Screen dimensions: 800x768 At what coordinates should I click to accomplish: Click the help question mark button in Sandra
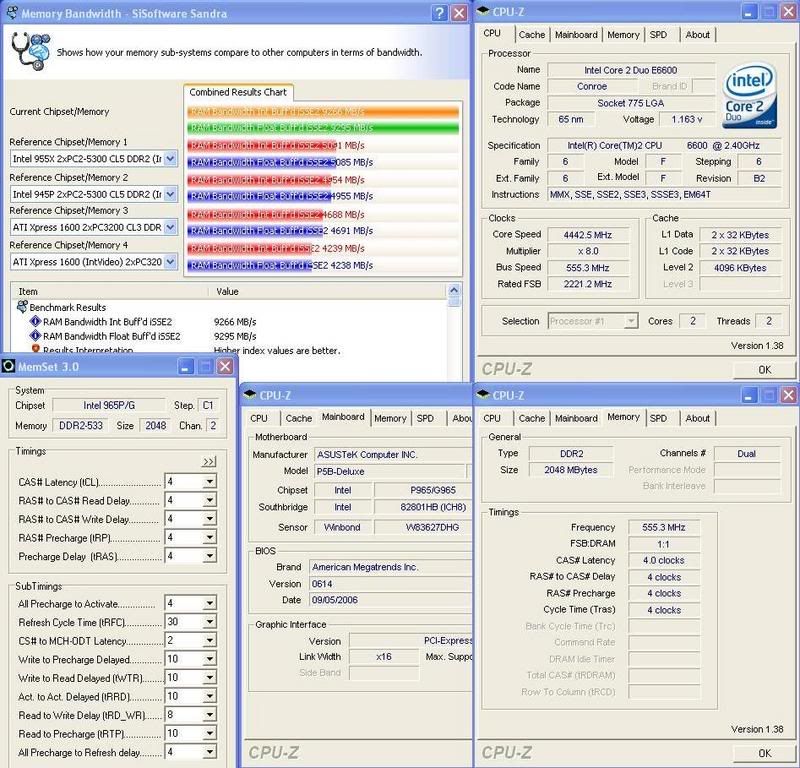pyautogui.click(x=438, y=13)
